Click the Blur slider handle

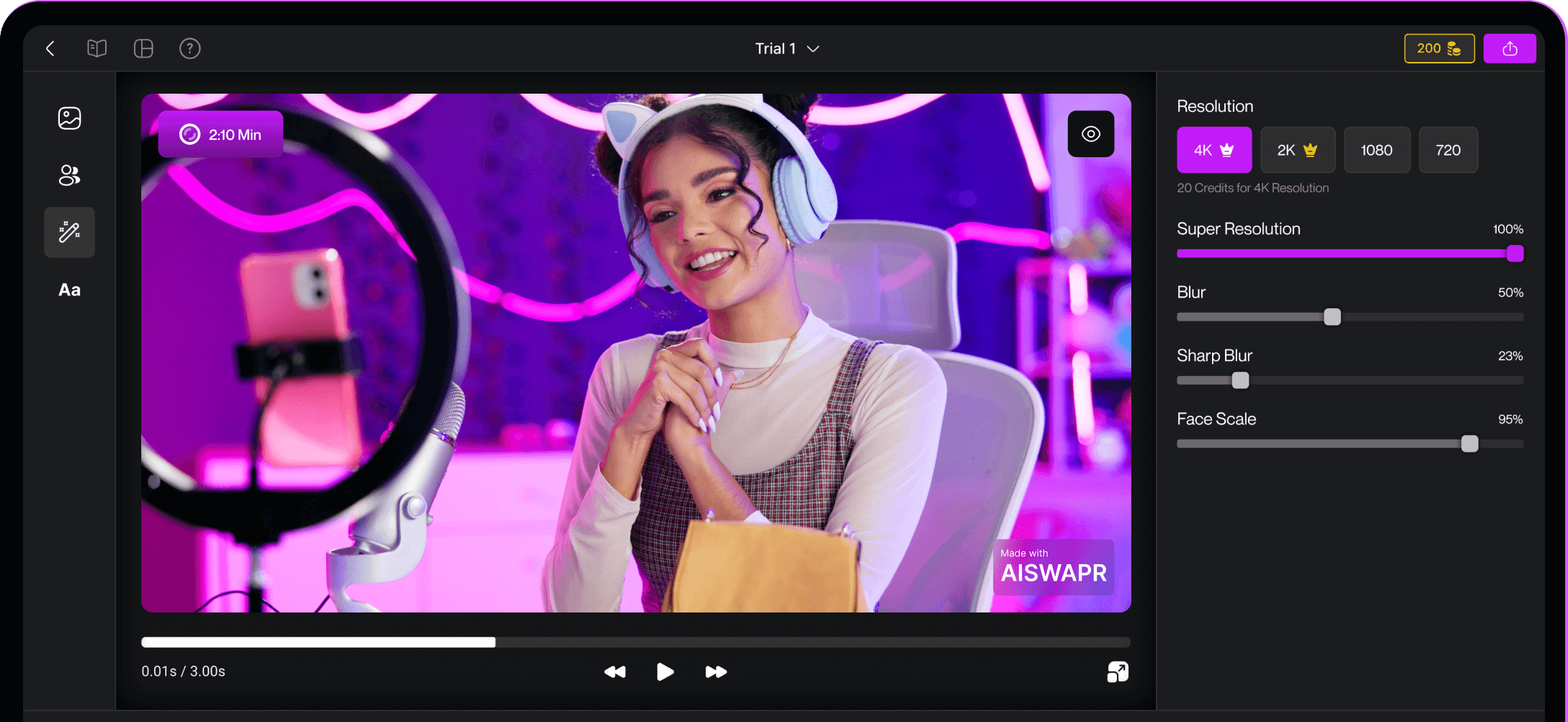(x=1332, y=317)
